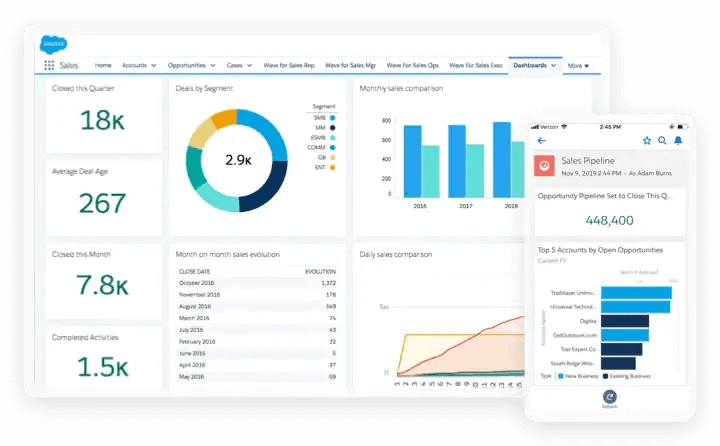Viewport: 720px width, 446px height.
Task: Open Wave For Sales Ops tab
Action: click(412, 65)
